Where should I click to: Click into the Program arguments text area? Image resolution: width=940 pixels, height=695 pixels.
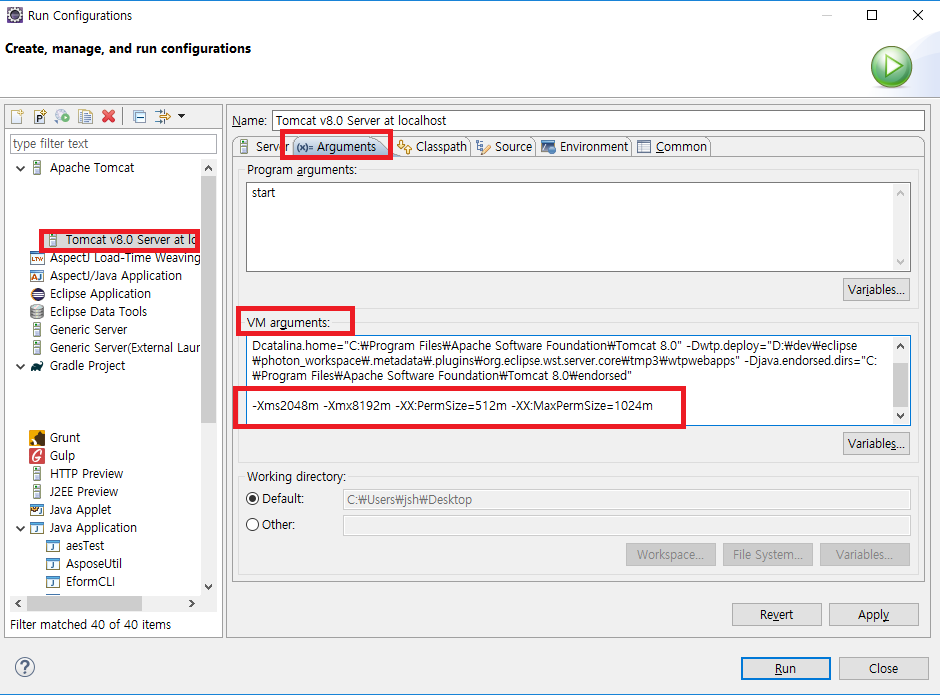579,227
